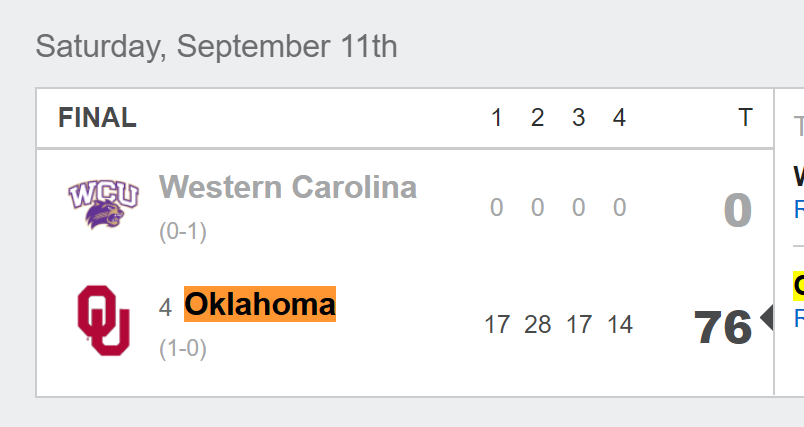This screenshot has width=804, height=427.
Task: Click the 3rd quarter column header
Action: 578,118
